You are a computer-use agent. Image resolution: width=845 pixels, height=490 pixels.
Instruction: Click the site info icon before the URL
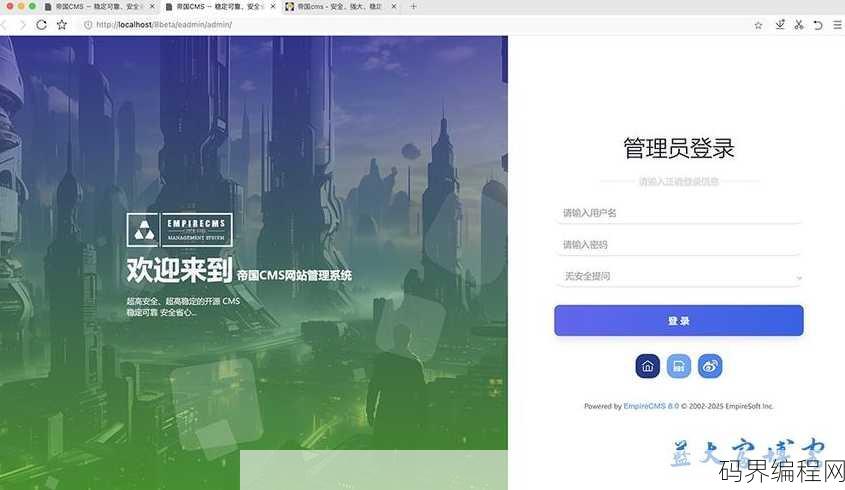[x=88, y=25]
